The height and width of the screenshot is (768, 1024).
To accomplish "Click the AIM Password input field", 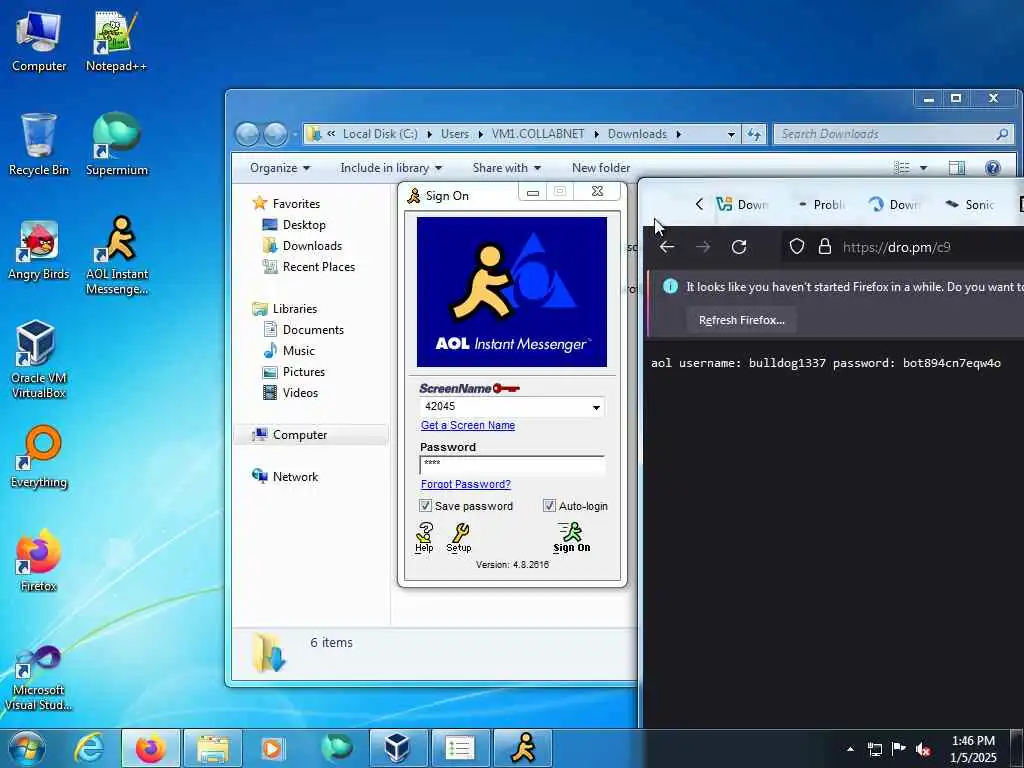I will [x=512, y=464].
